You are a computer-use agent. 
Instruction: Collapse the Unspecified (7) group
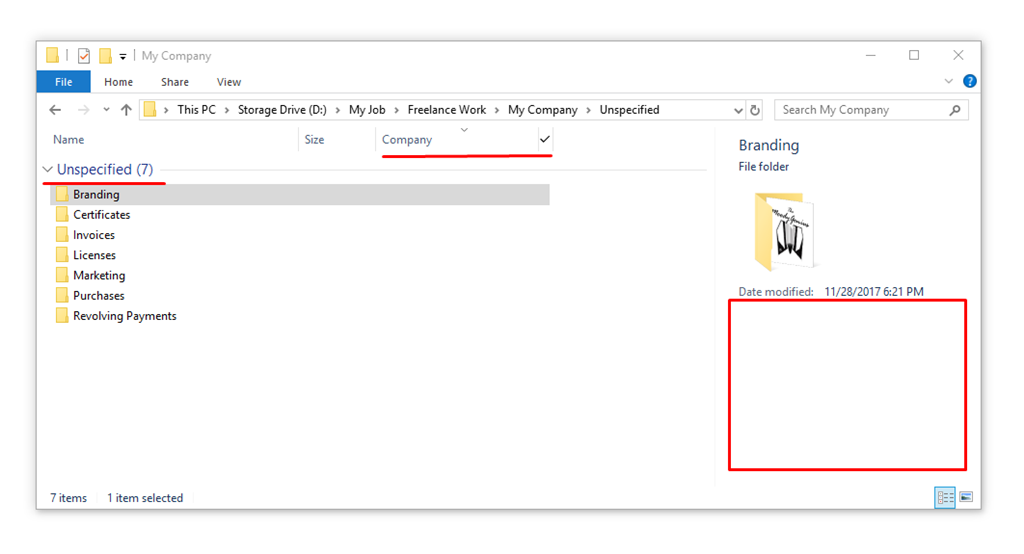pyautogui.click(x=47, y=169)
